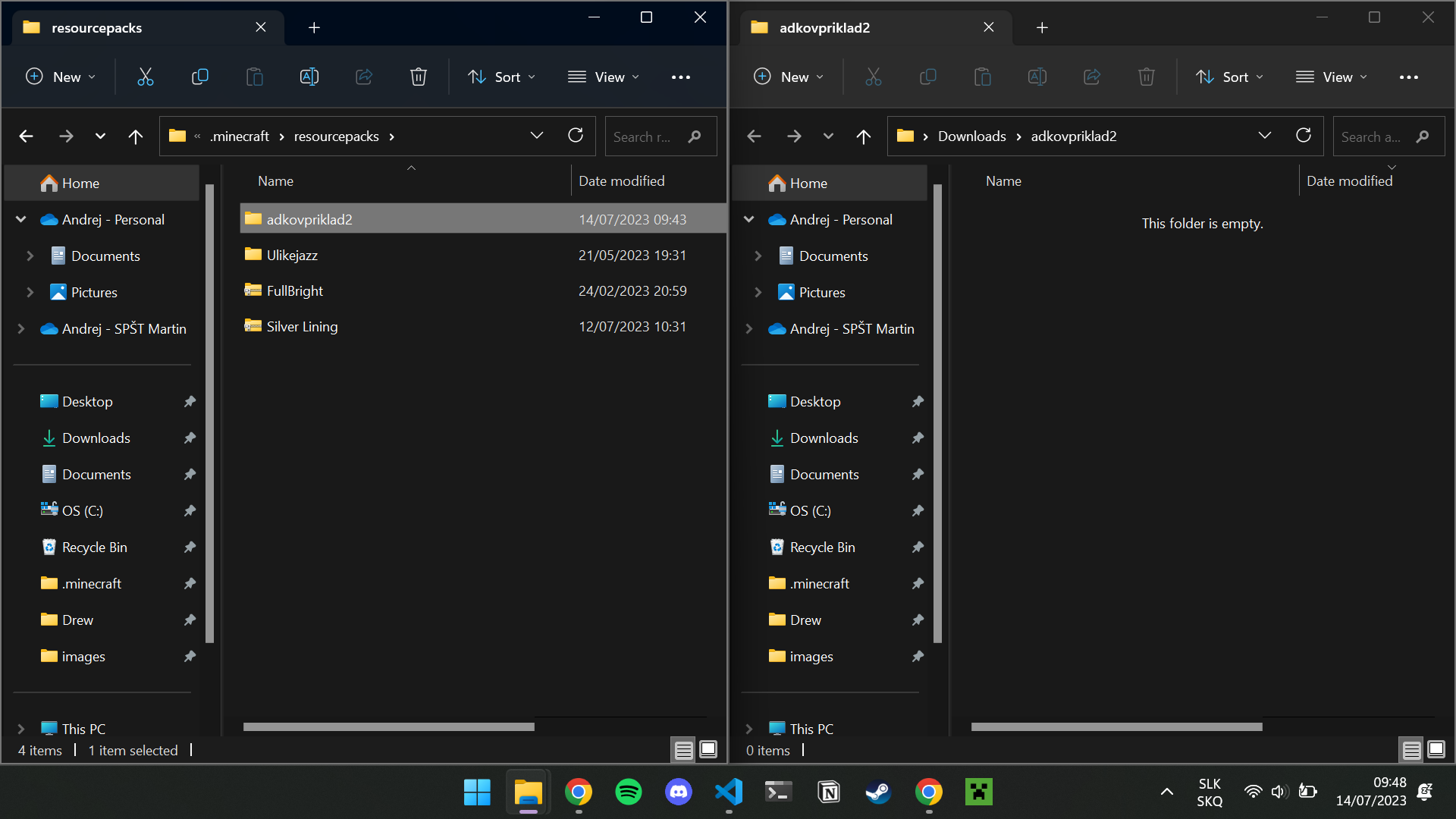Image resolution: width=1456 pixels, height=819 pixels.
Task: Click Downloads breadcrumb in adkovpriklad2 address bar
Action: [x=972, y=136]
